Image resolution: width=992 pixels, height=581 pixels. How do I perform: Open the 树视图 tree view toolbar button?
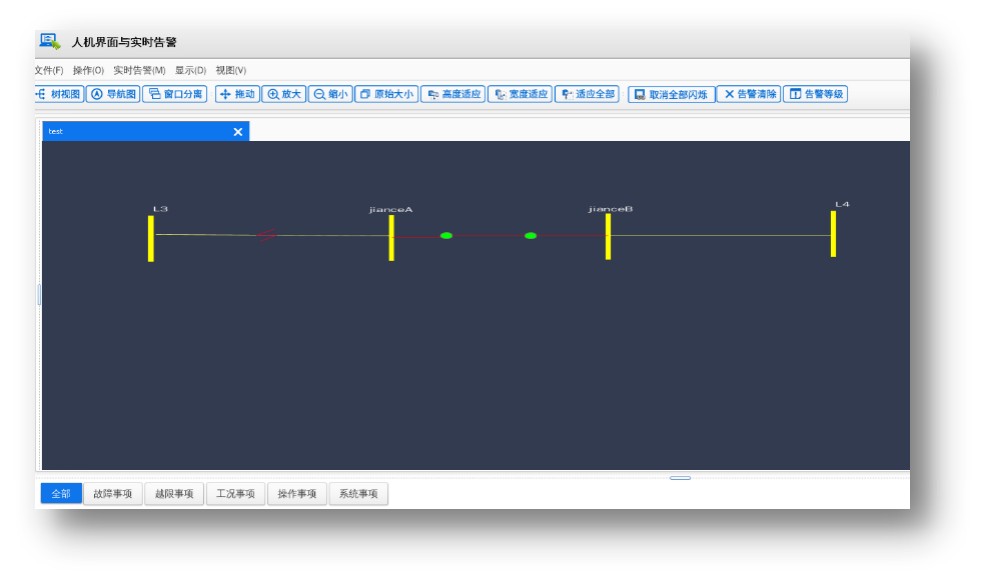pyautogui.click(x=59, y=94)
